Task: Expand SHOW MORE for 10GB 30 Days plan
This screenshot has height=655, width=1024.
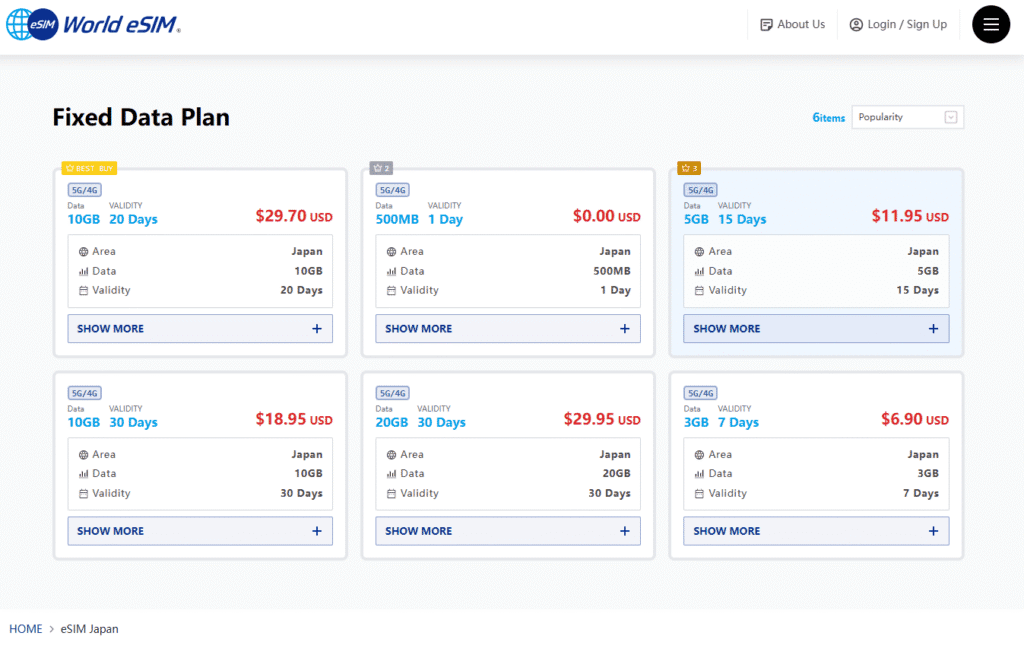Action: coord(199,531)
